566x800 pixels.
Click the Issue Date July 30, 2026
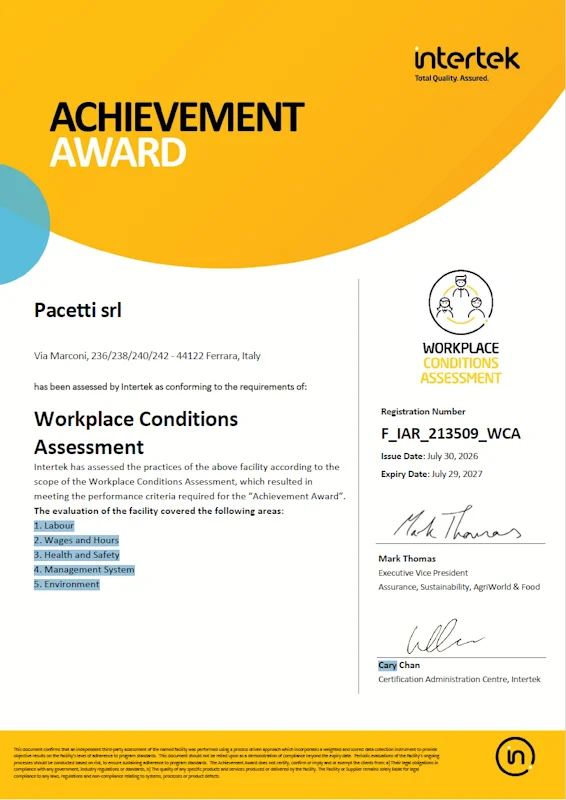430,456
